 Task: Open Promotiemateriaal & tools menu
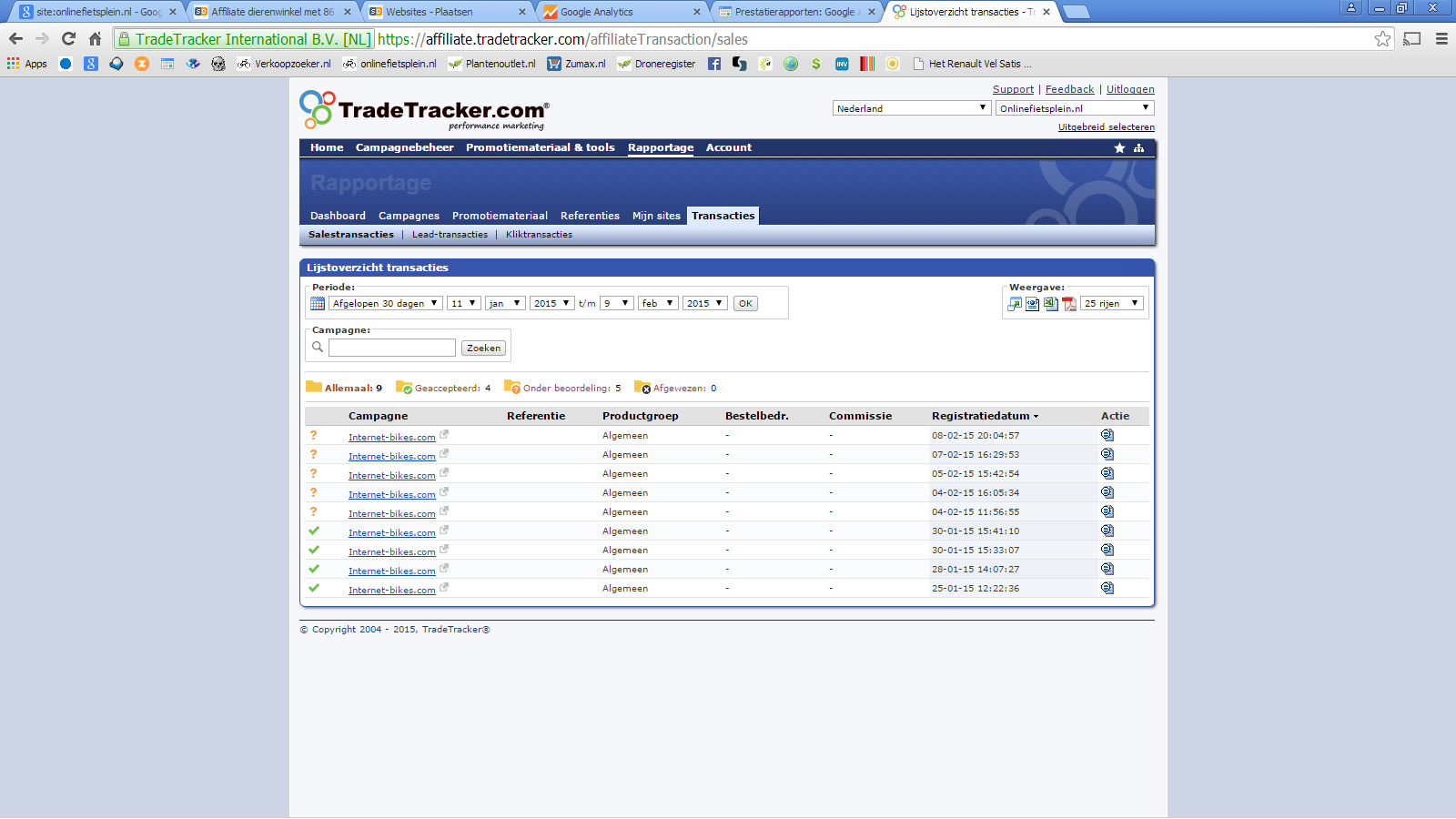point(541,147)
